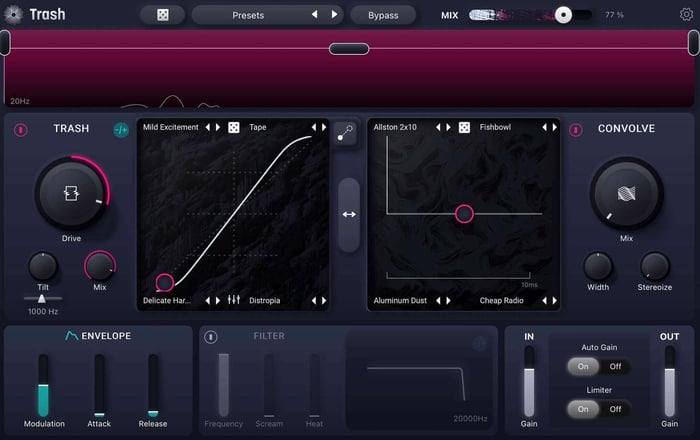Previous style for Delicate Har... slot

click(x=208, y=300)
